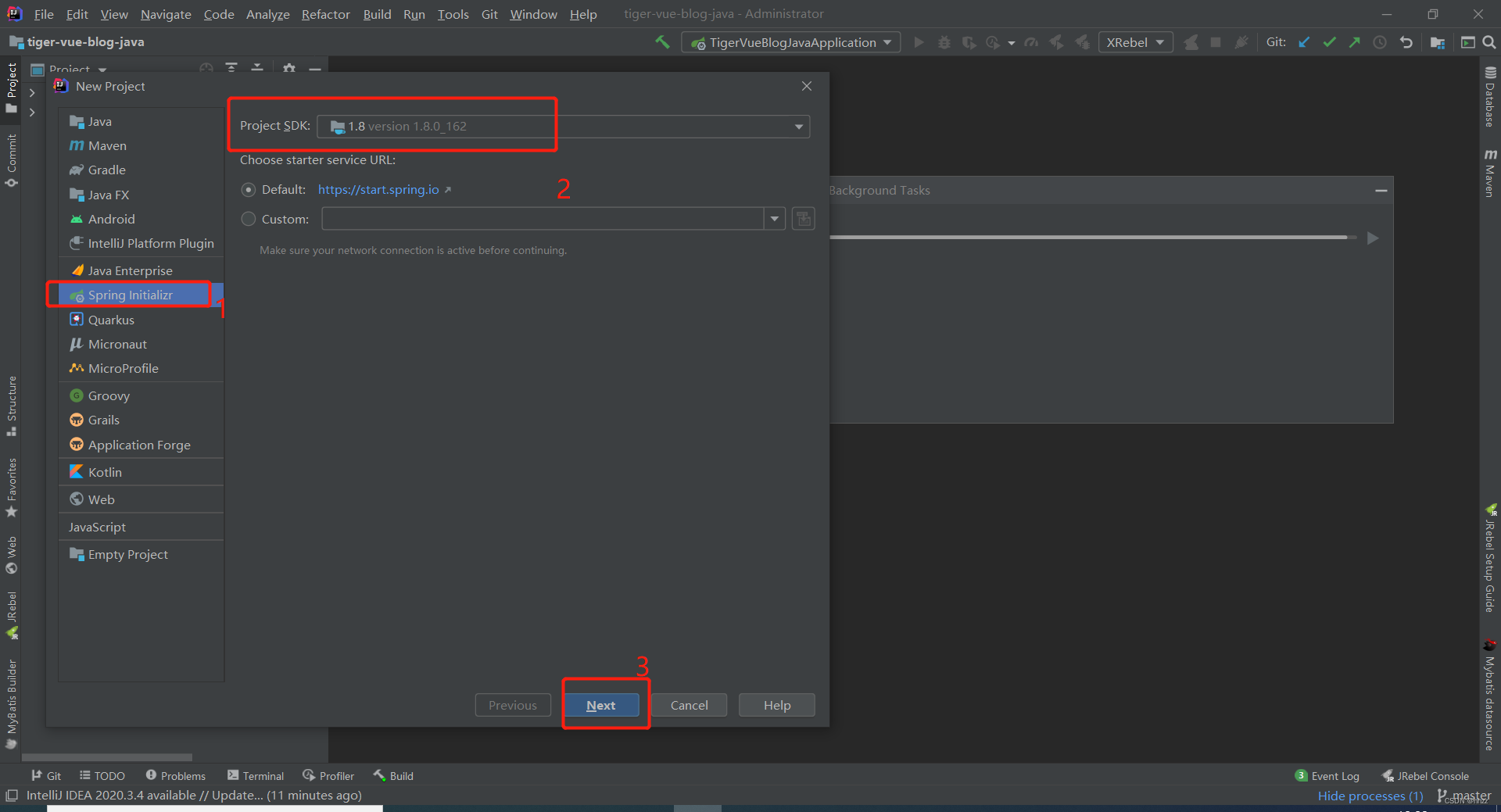
Task: Open the TigerVueBlogJavaApplication run configuration dropdown
Action: [791, 42]
